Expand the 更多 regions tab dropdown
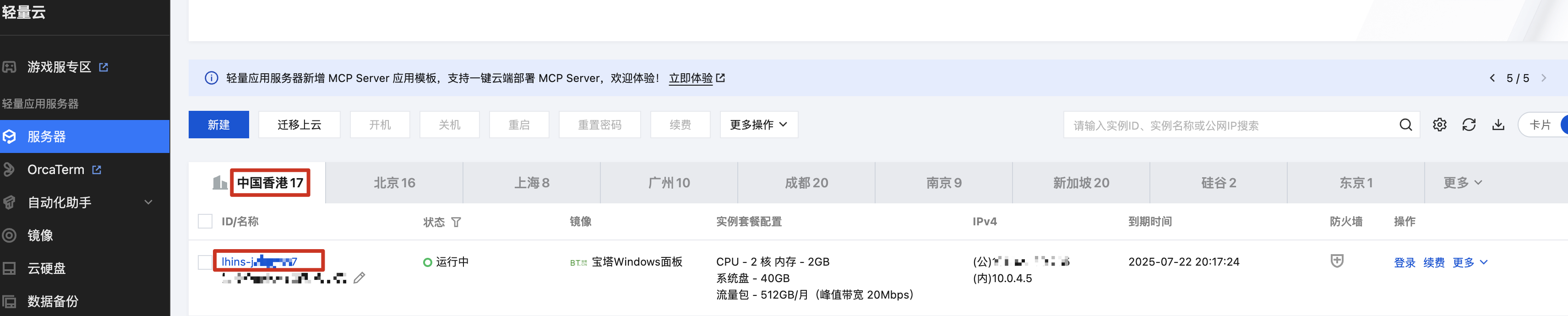Screen dimensions: 1568x316 pos(1463,183)
